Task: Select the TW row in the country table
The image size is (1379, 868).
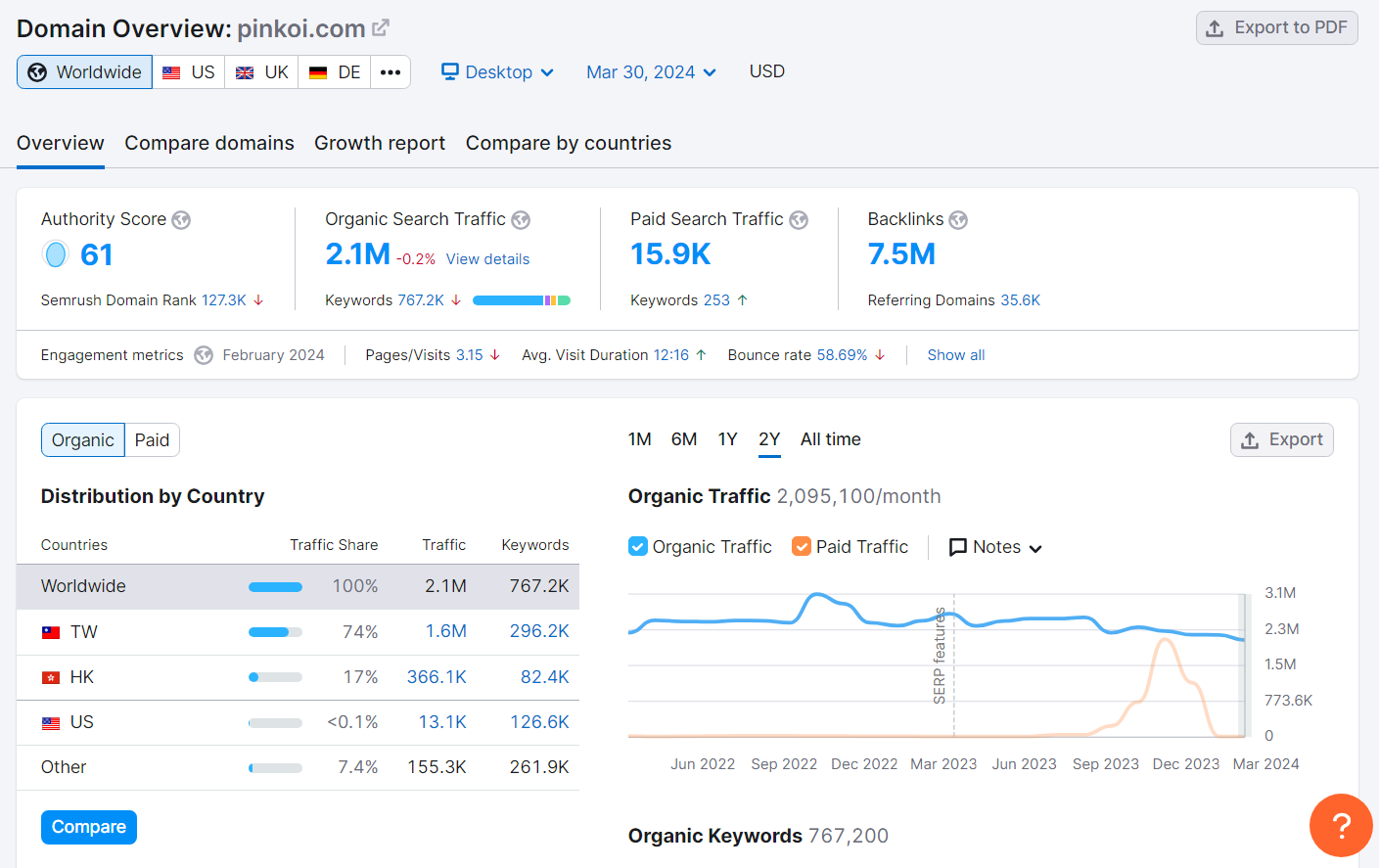Action: point(84,631)
